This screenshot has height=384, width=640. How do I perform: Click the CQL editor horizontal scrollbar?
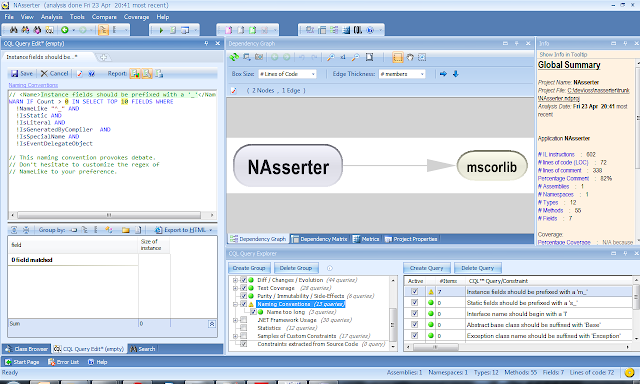pos(109,215)
